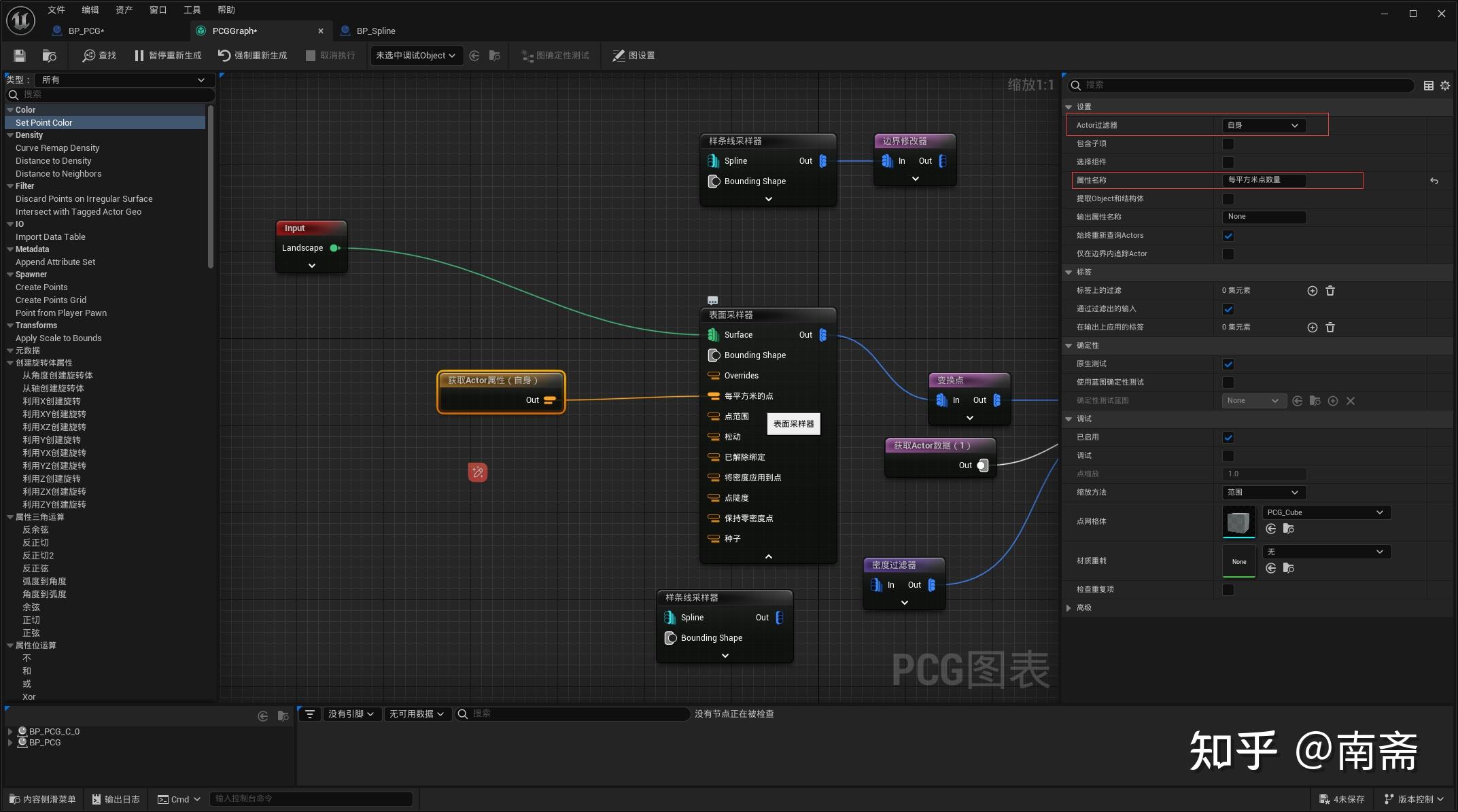Open details panel settings gear
The image size is (1458, 812).
click(x=1445, y=86)
